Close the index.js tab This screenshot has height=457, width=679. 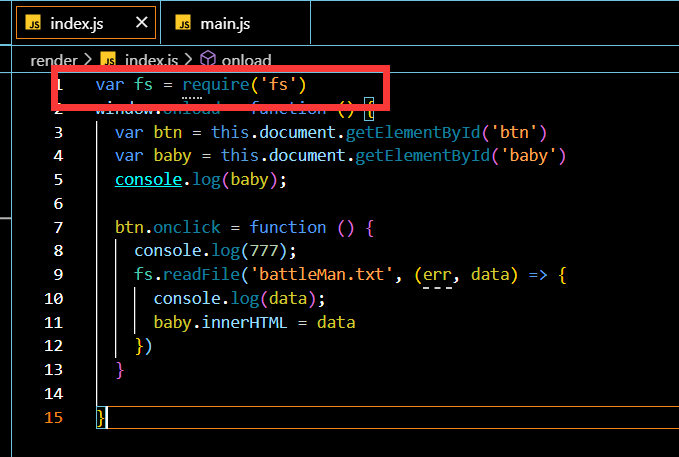pos(142,23)
